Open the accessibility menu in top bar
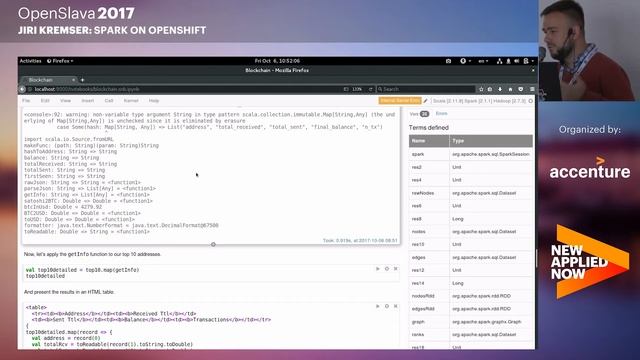This screenshot has width=640, height=360. 465,61
